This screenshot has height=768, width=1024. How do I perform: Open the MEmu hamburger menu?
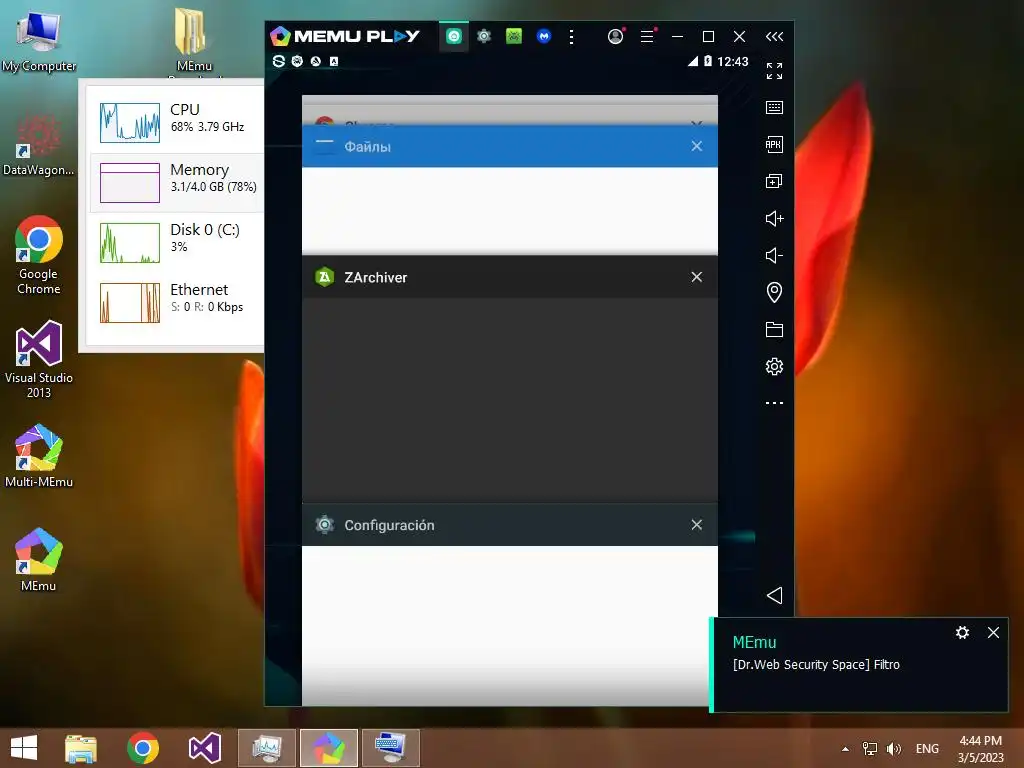point(647,37)
